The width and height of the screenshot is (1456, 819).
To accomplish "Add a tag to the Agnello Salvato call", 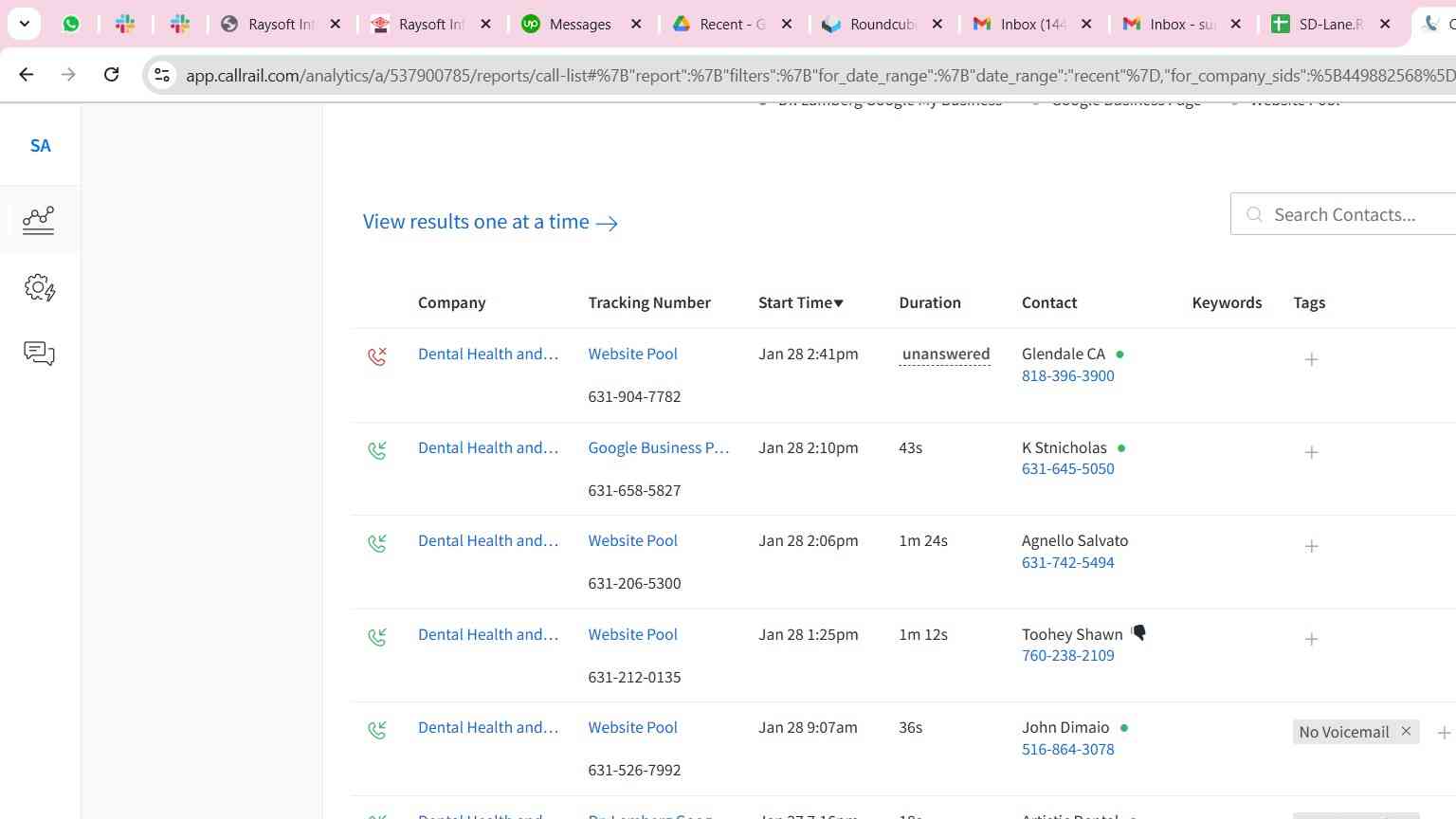I will [x=1311, y=546].
